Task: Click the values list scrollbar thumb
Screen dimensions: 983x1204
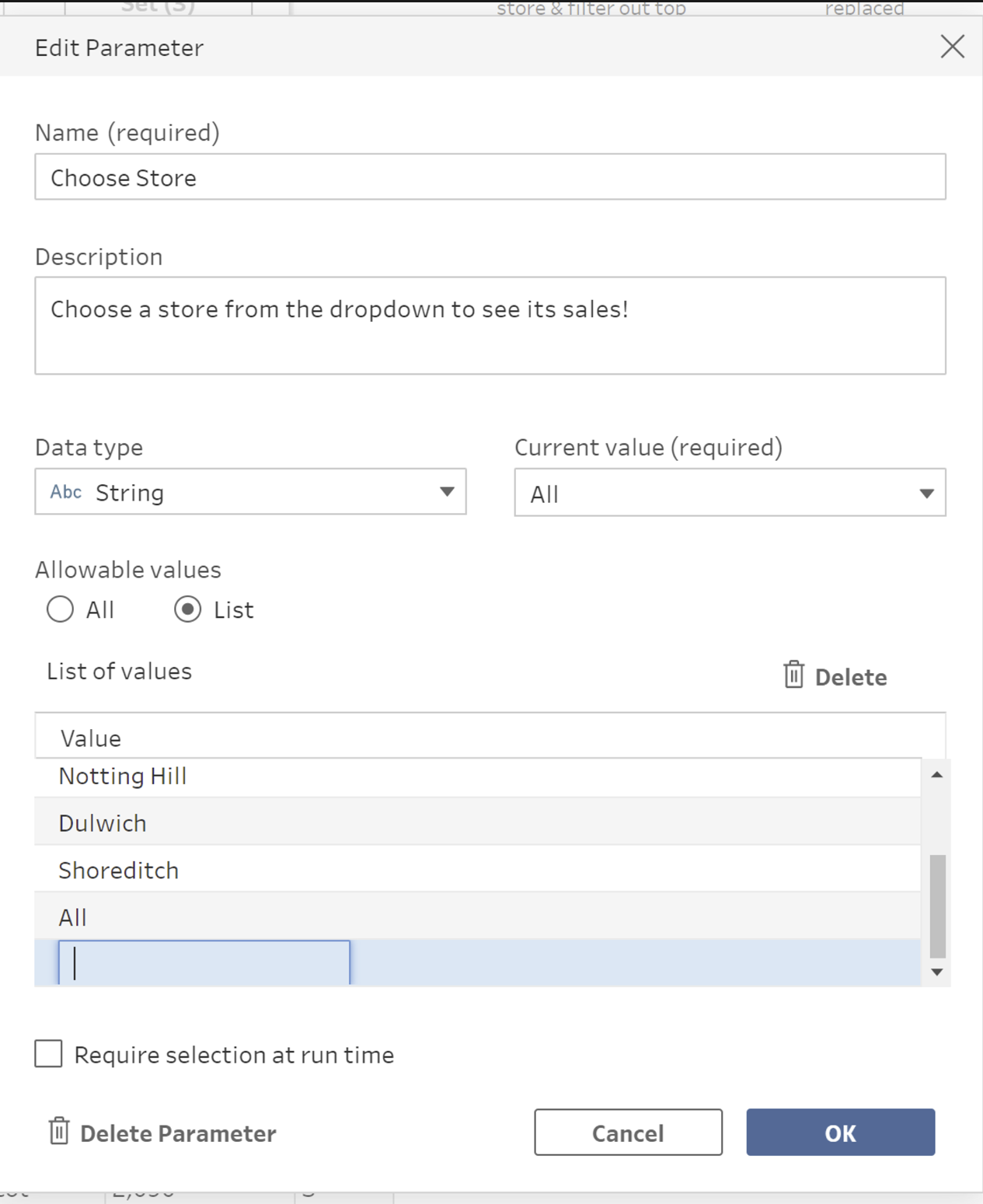Action: click(x=938, y=906)
